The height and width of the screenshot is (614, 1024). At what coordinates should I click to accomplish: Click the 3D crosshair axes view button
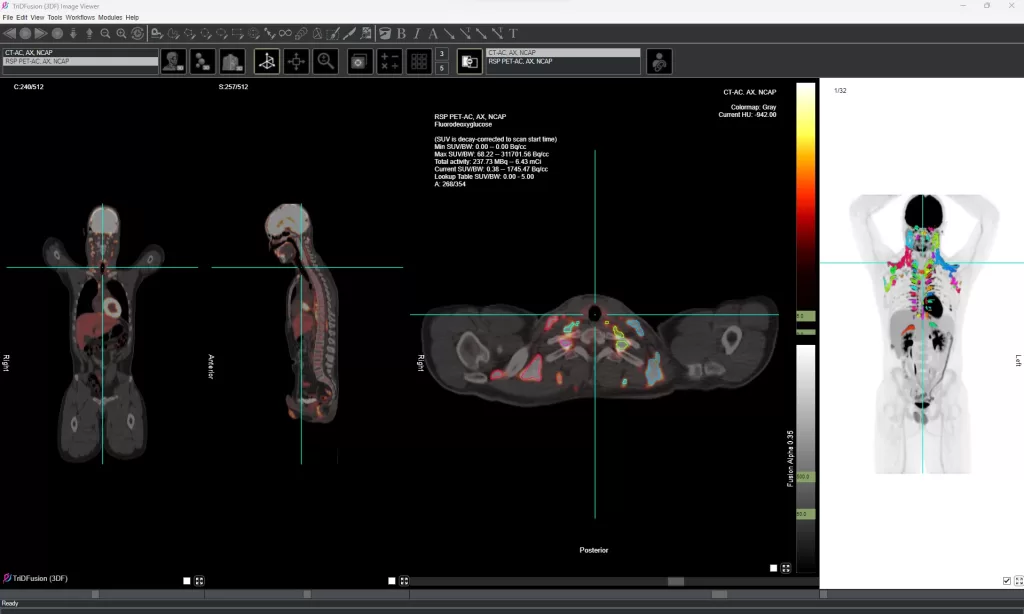coord(267,61)
